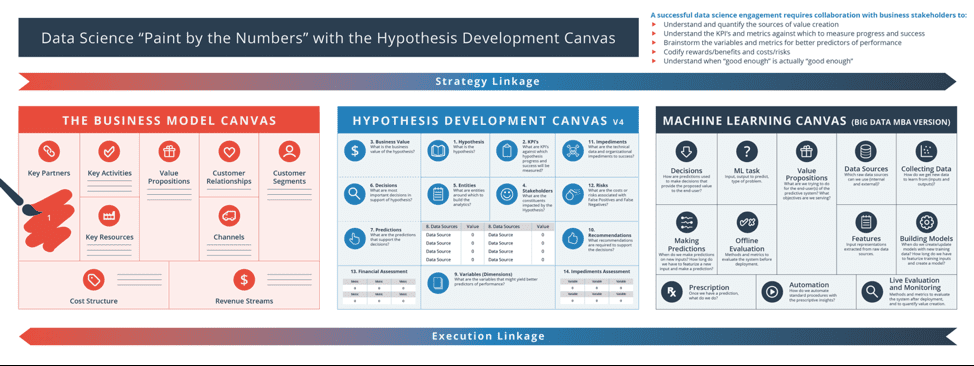The image size is (974, 366).
Task: Click the Channels truck icon
Action: [x=228, y=215]
